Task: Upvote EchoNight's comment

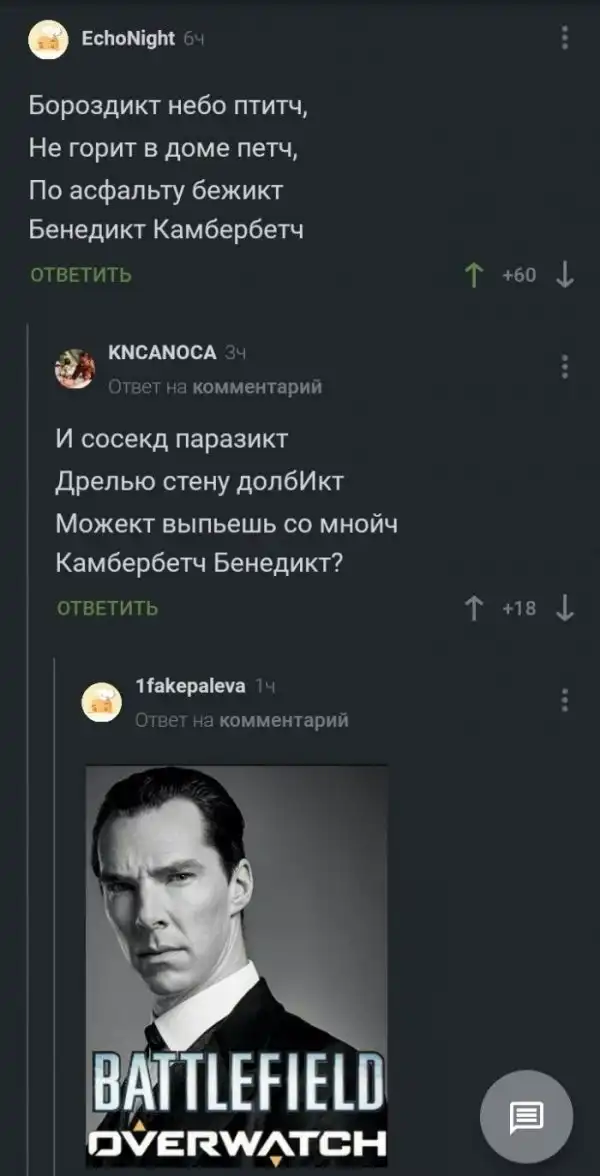Action: [x=474, y=275]
